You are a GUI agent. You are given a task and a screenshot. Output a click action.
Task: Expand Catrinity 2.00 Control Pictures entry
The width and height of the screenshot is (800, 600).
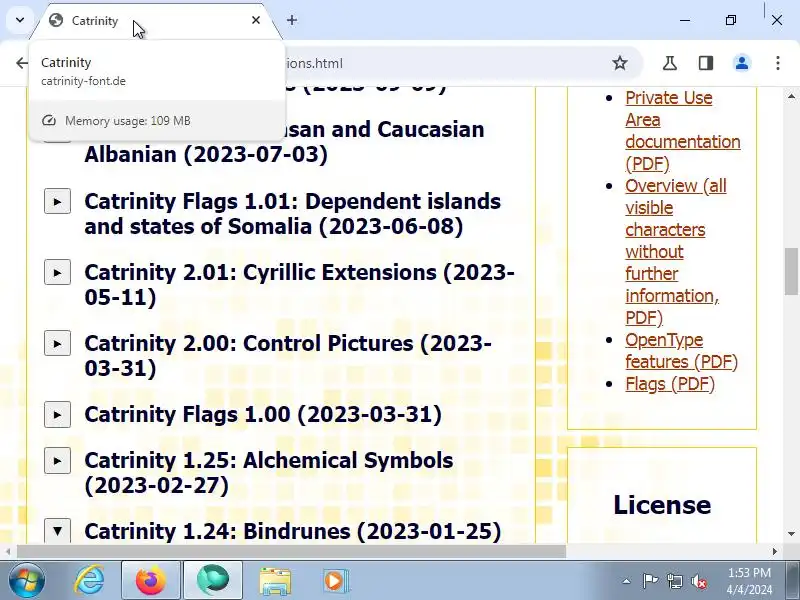click(57, 343)
